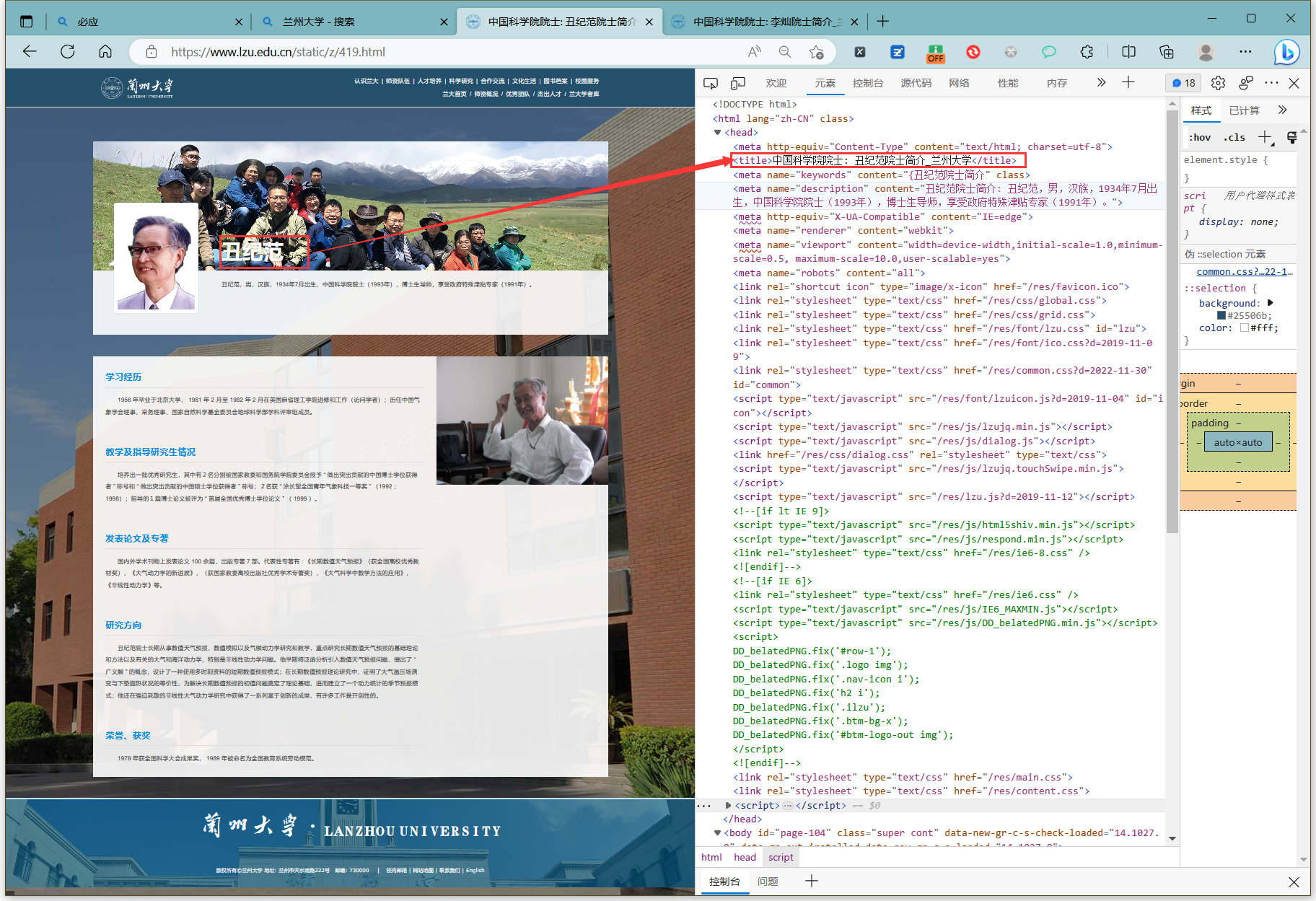1316x901 pixels.
Task: Toggle the :hov element state panel
Action: 1200,137
